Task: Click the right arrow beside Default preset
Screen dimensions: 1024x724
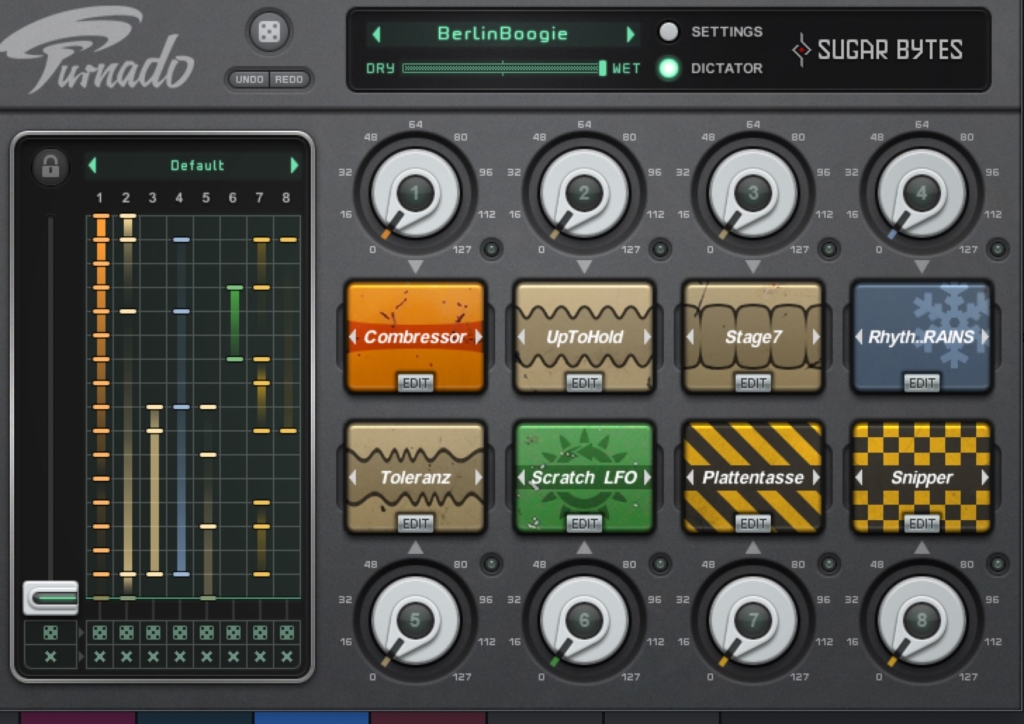Action: click(x=292, y=165)
